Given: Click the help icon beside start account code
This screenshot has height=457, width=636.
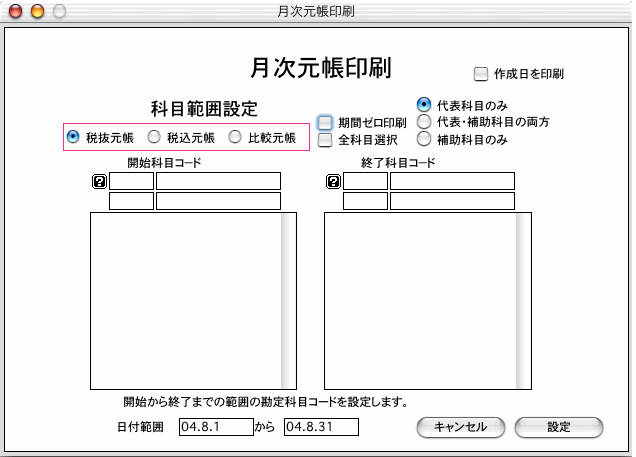Looking at the screenshot, I should point(99,181).
